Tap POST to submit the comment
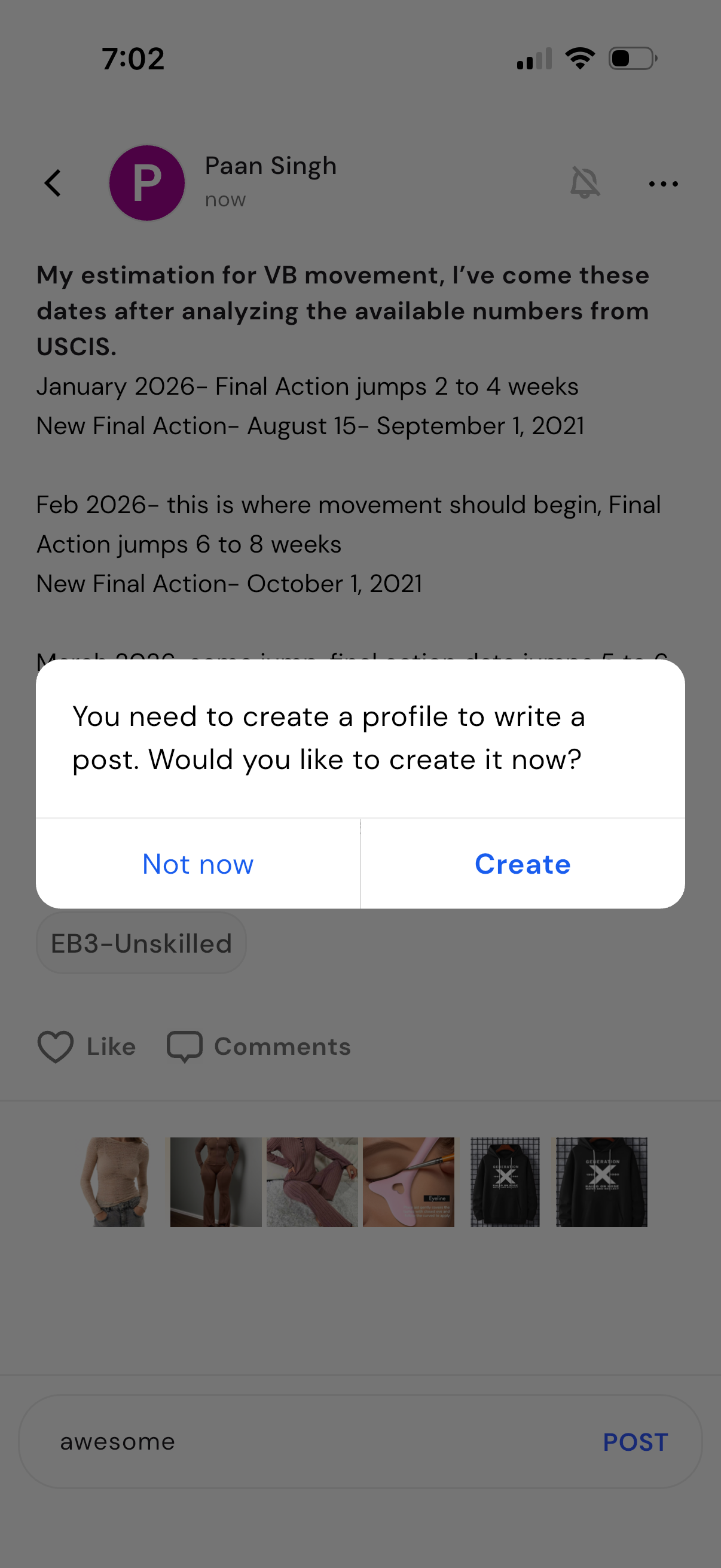The image size is (721, 1568). tap(636, 1441)
